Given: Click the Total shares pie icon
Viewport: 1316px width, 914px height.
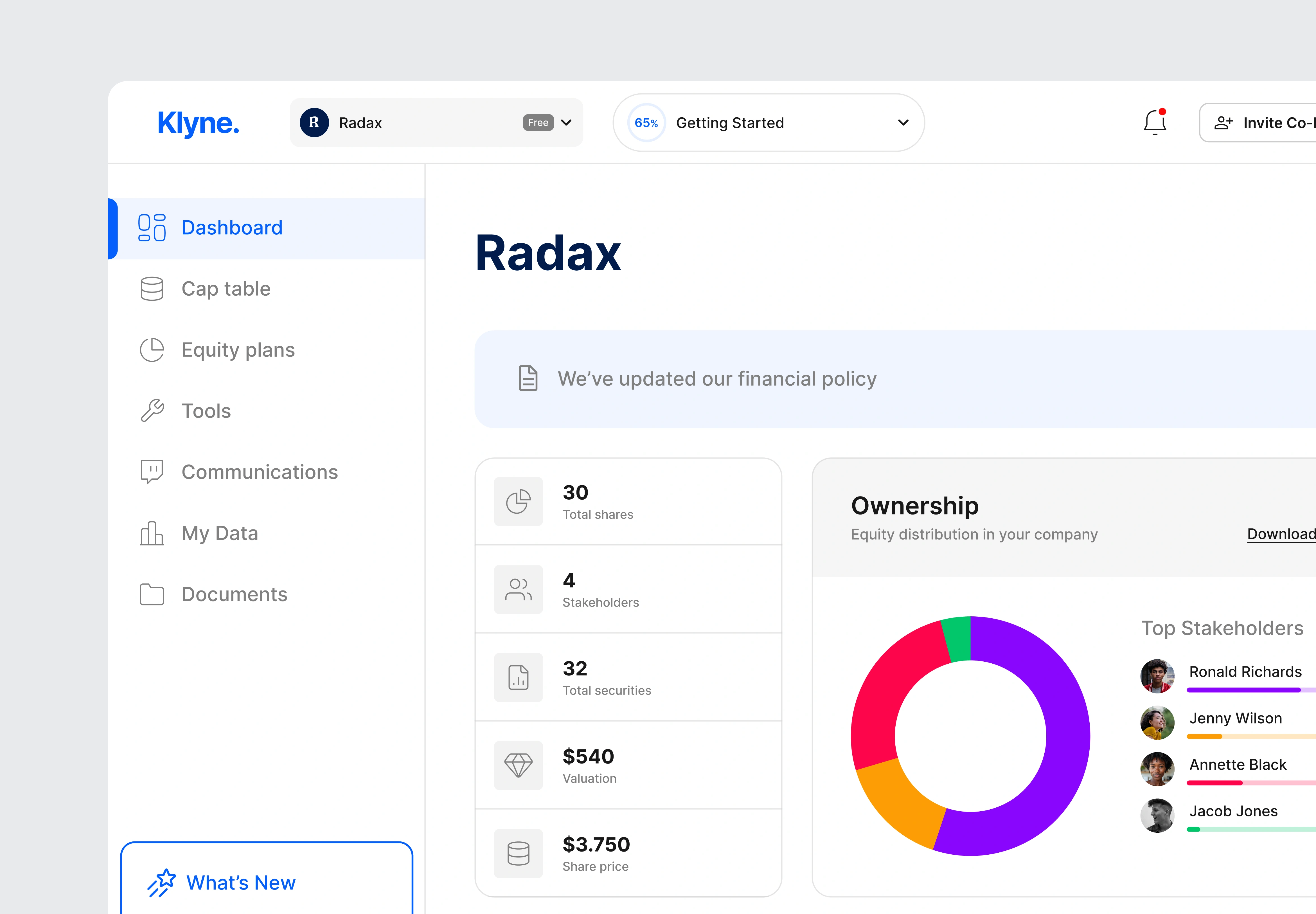Looking at the screenshot, I should [x=518, y=502].
